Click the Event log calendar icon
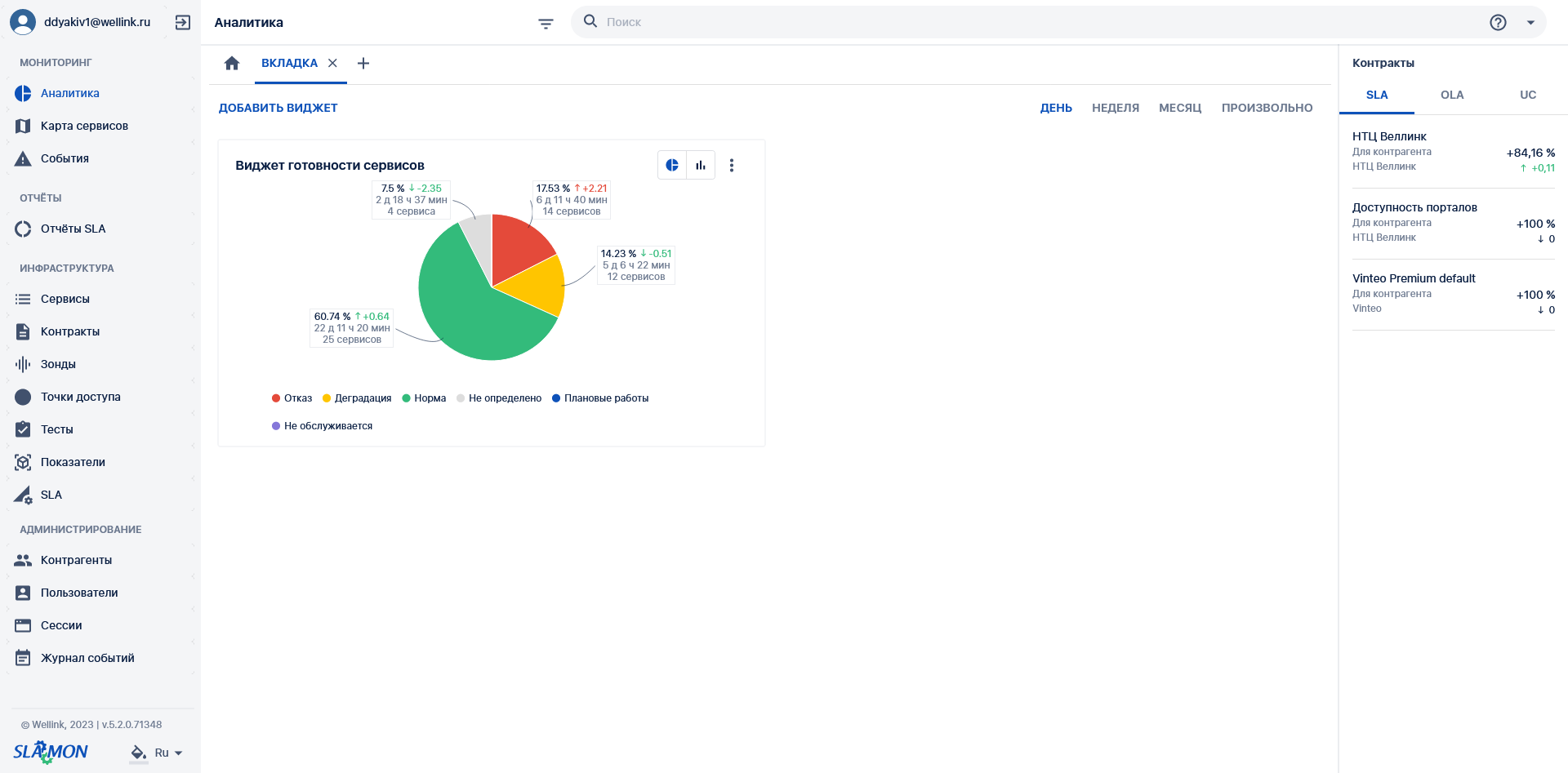 pos(23,658)
